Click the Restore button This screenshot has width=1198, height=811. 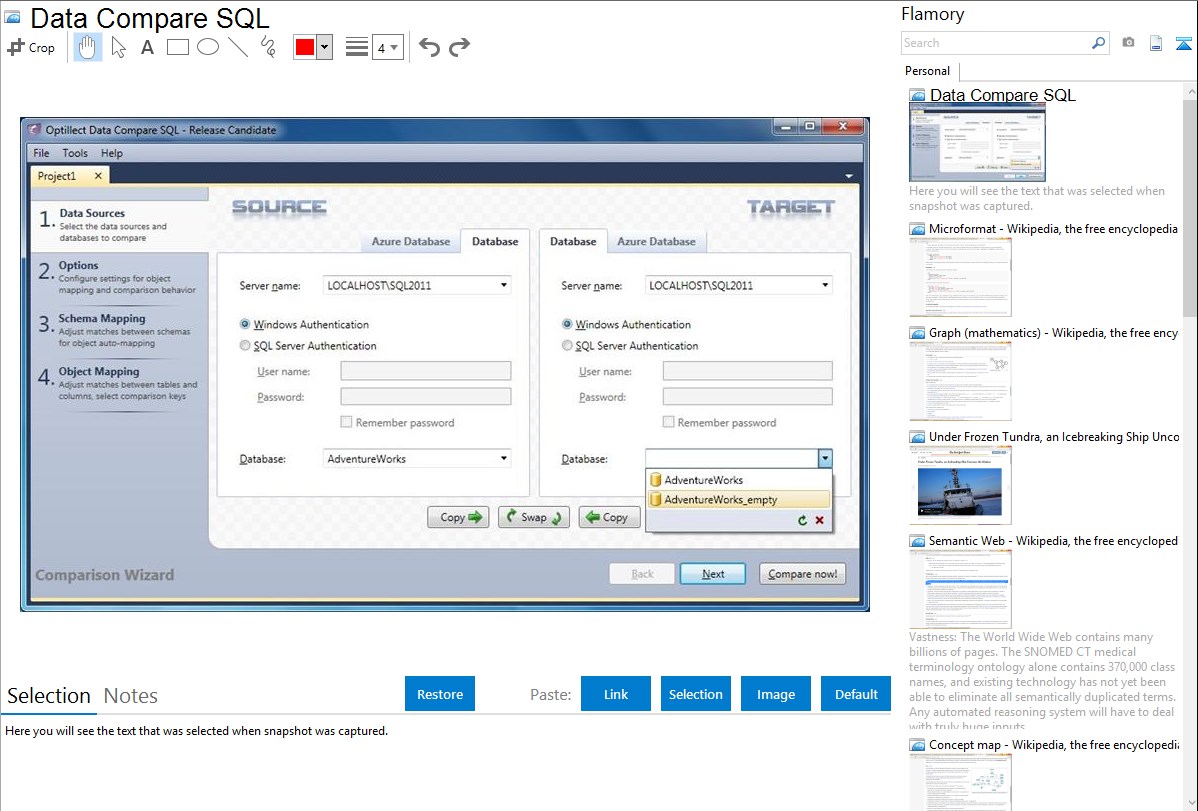point(440,694)
